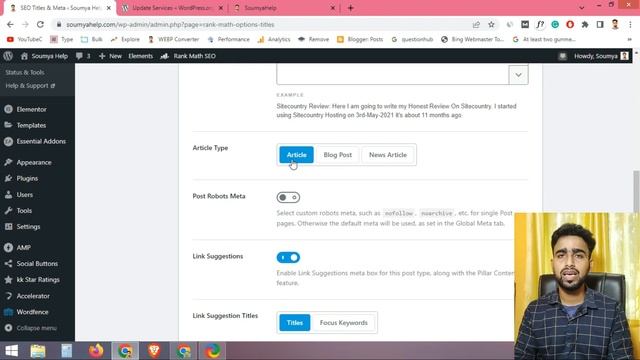Choose Focus Keywords for link suggestions

pyautogui.click(x=344, y=322)
